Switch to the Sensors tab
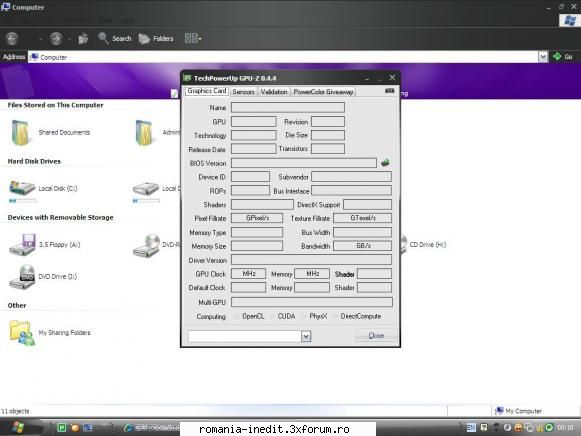This screenshot has width=581, height=436. pyautogui.click(x=243, y=91)
